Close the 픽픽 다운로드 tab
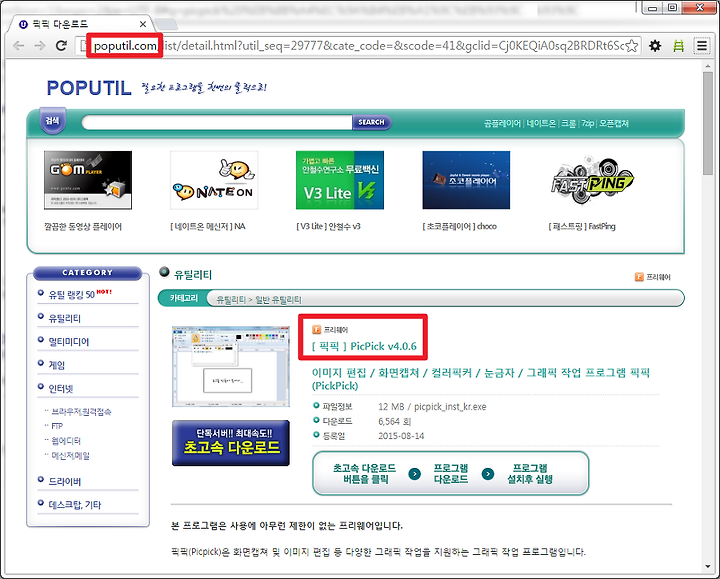The width and height of the screenshot is (720, 579). coord(143,24)
